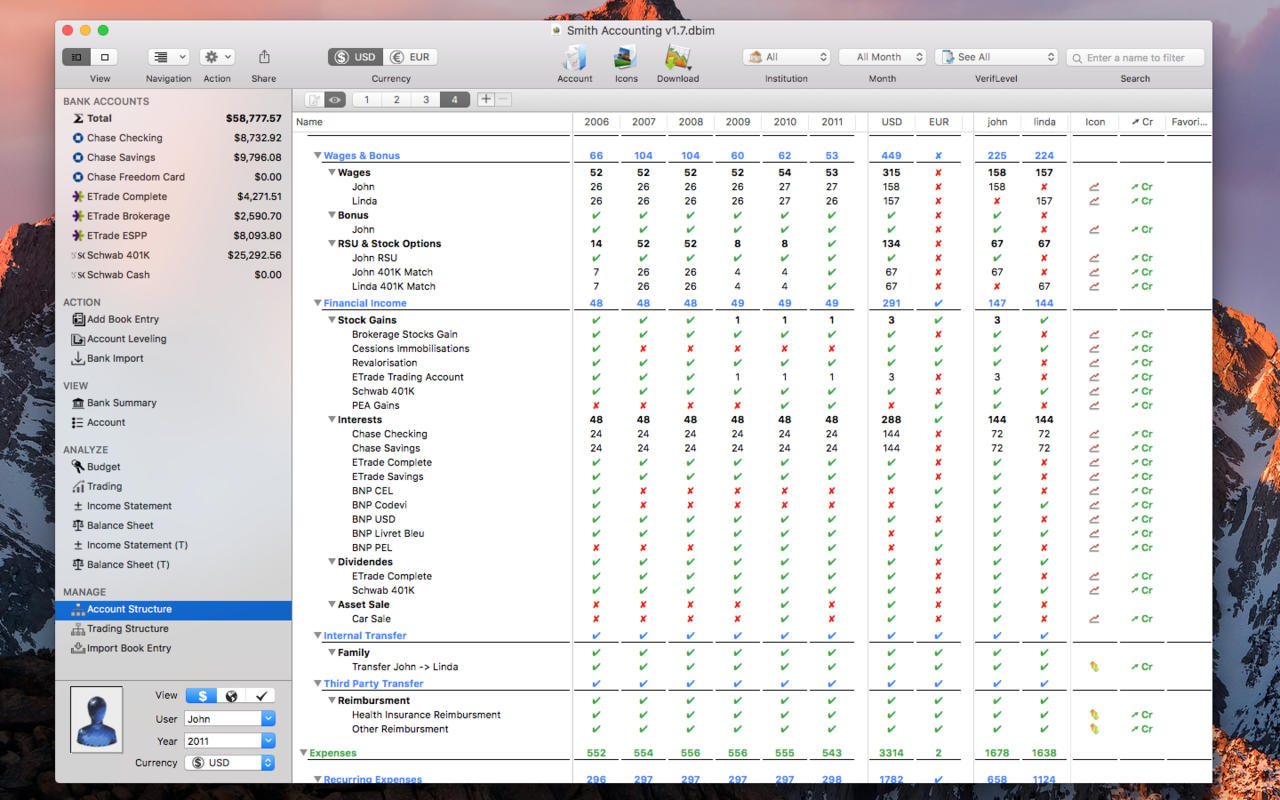Image resolution: width=1280 pixels, height=800 pixels.
Task: Collapse the Wages & Bonus group
Action: pos(318,156)
